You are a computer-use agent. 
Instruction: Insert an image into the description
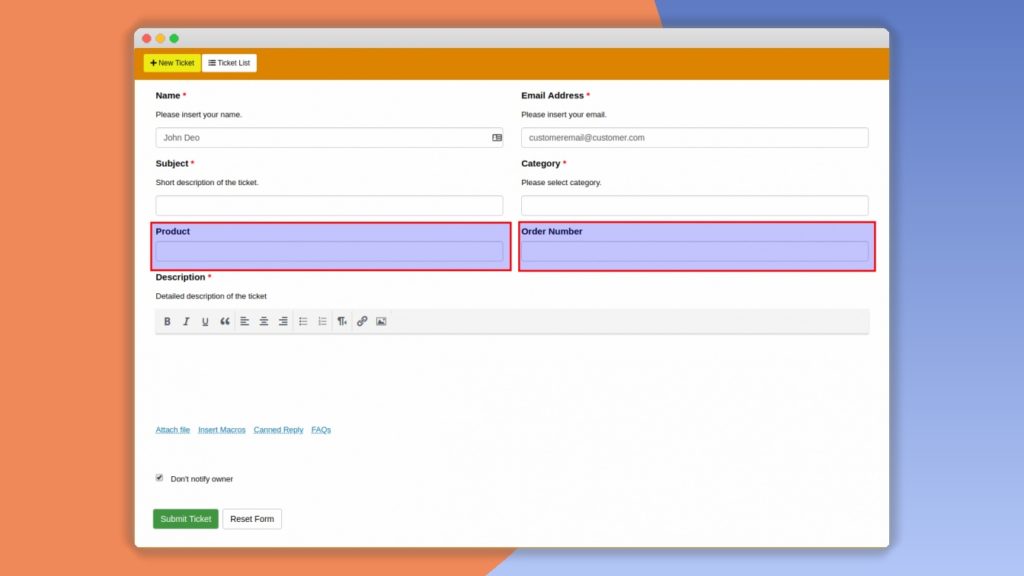click(381, 321)
